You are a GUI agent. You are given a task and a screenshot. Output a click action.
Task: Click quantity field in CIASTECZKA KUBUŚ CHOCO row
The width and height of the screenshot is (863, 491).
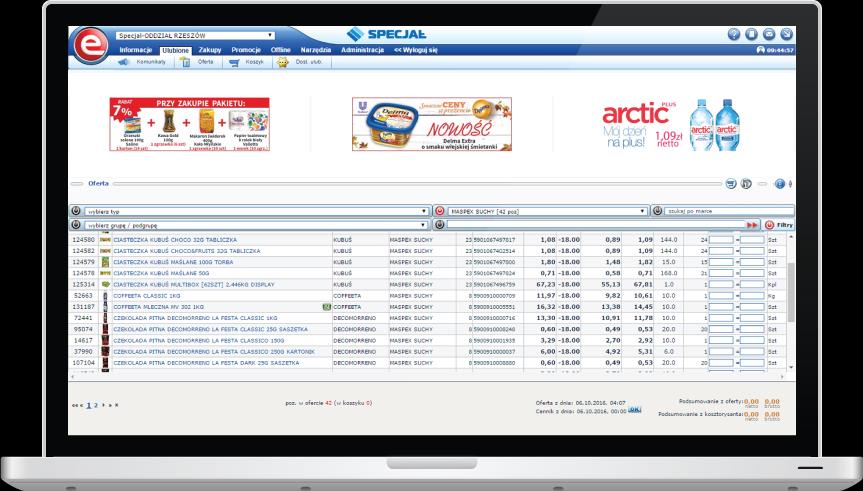tap(722, 240)
